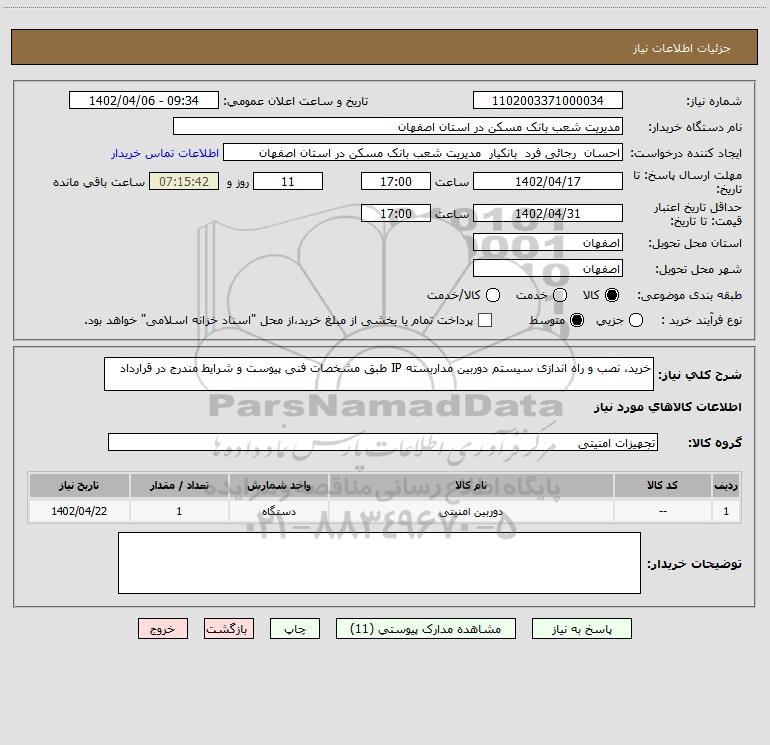Open اطلاعات تماس خریدار link
Viewport: 770px width, 745px height.
click(x=165, y=153)
